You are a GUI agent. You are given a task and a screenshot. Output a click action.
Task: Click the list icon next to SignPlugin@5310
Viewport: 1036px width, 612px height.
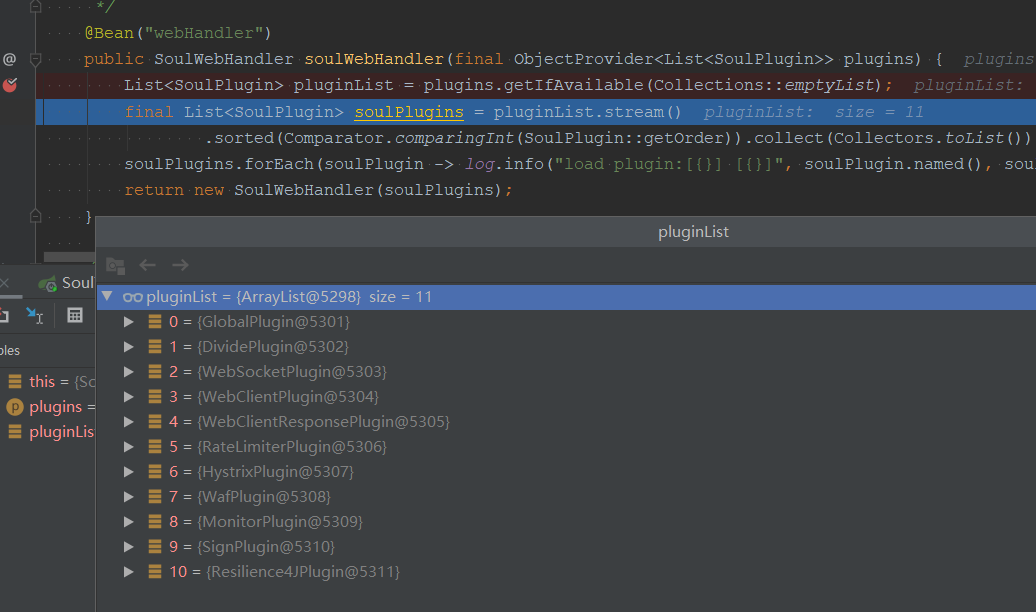point(155,547)
